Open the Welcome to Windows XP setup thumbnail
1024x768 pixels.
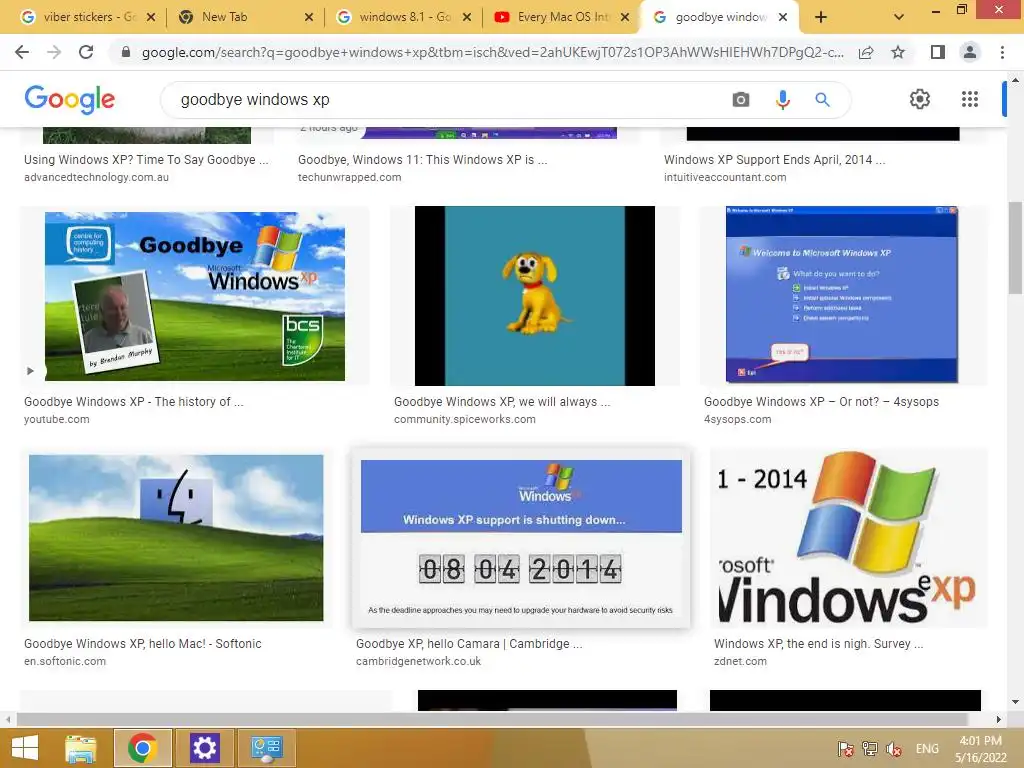(842, 295)
